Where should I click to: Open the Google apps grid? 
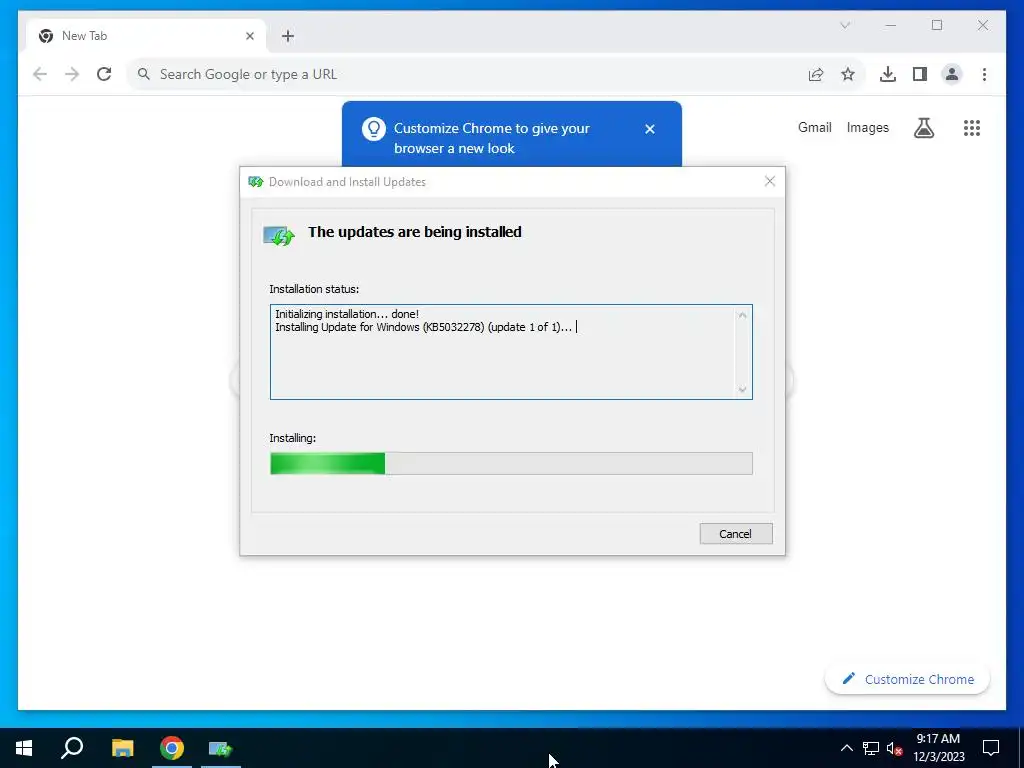pos(972,128)
